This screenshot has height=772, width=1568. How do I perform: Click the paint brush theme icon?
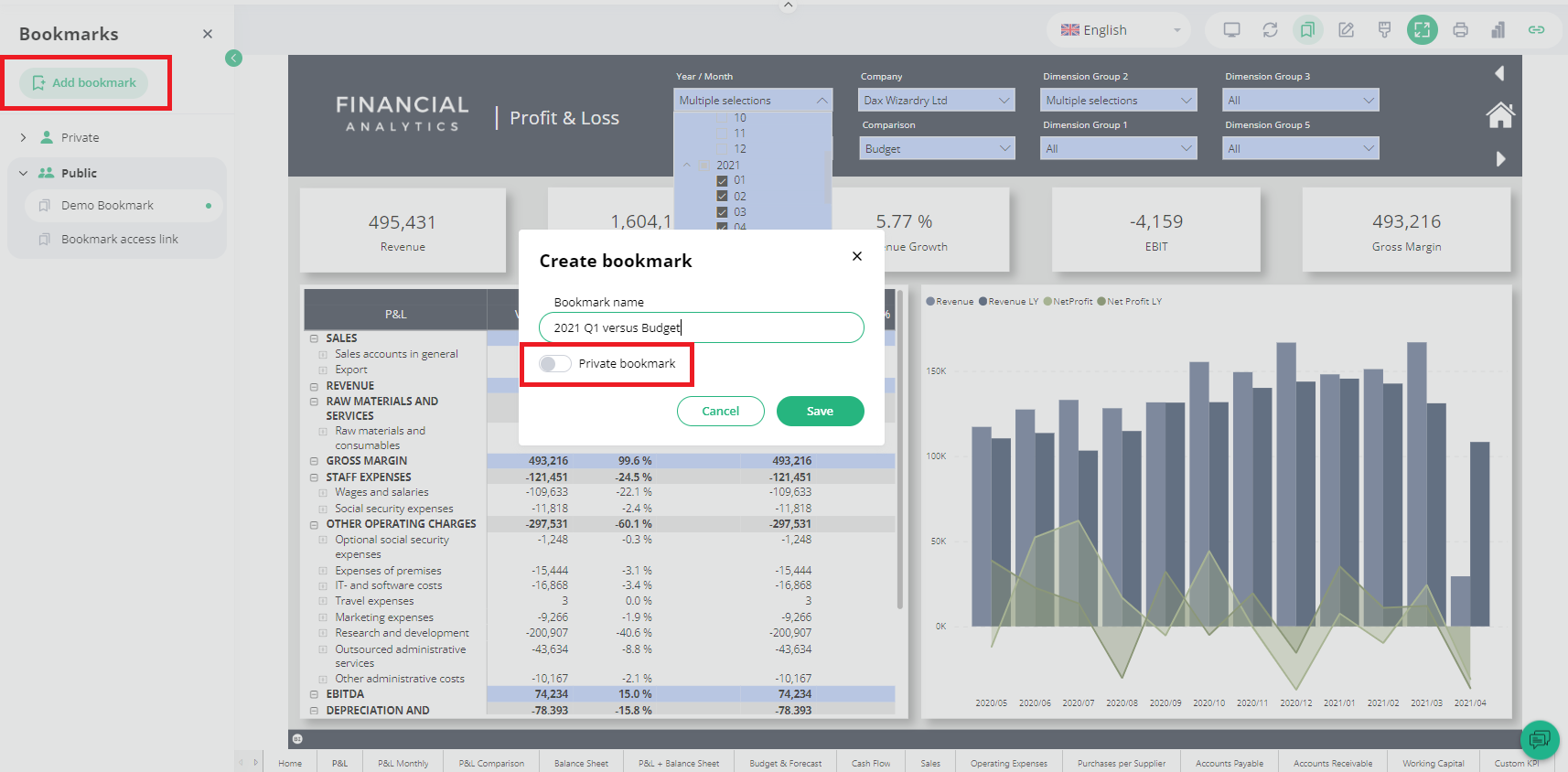[1384, 30]
